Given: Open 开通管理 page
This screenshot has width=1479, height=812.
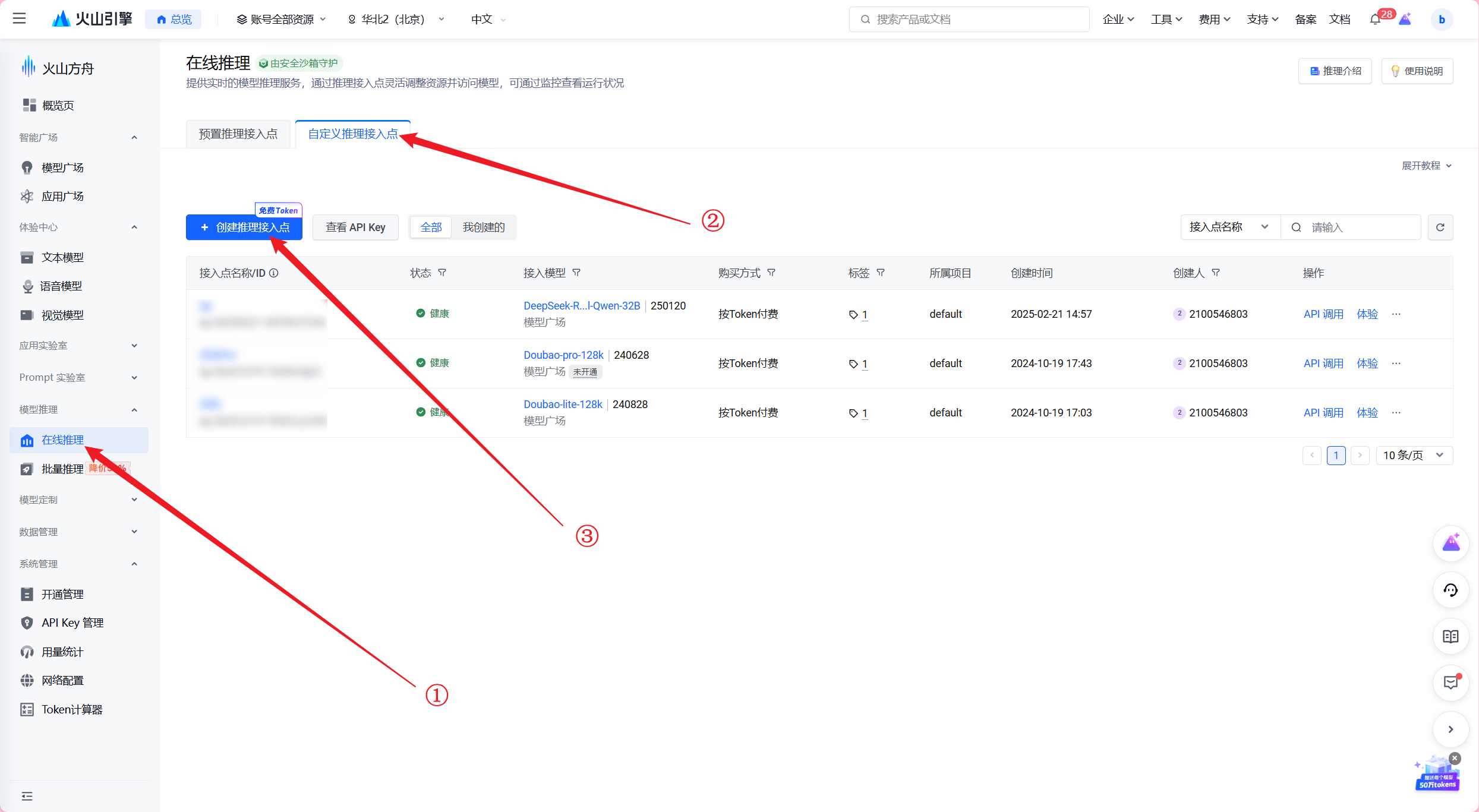Looking at the screenshot, I should pos(62,594).
